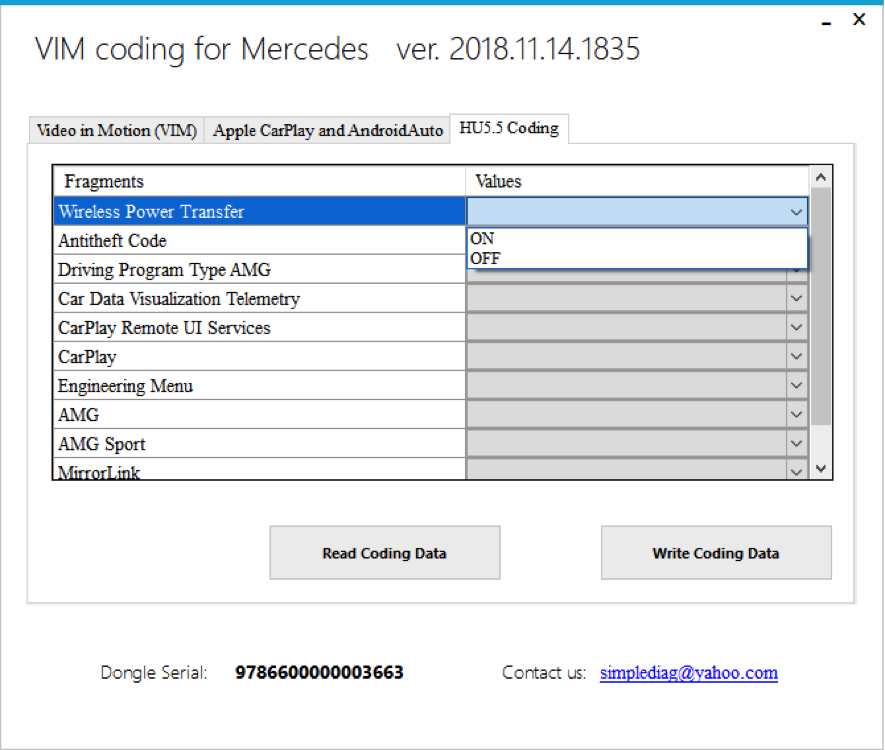
Task: Choose OFF in the Wireless Power Transfer dropdown
Action: pos(637,258)
